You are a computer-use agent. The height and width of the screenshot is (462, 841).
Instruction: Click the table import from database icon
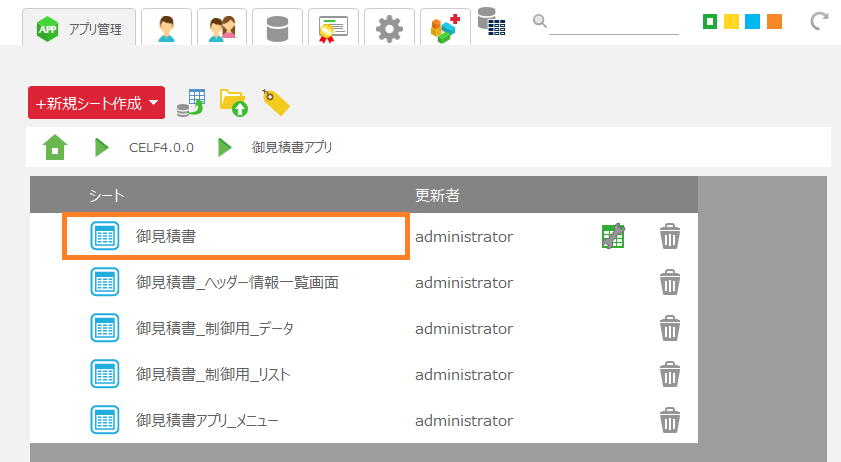[x=190, y=102]
